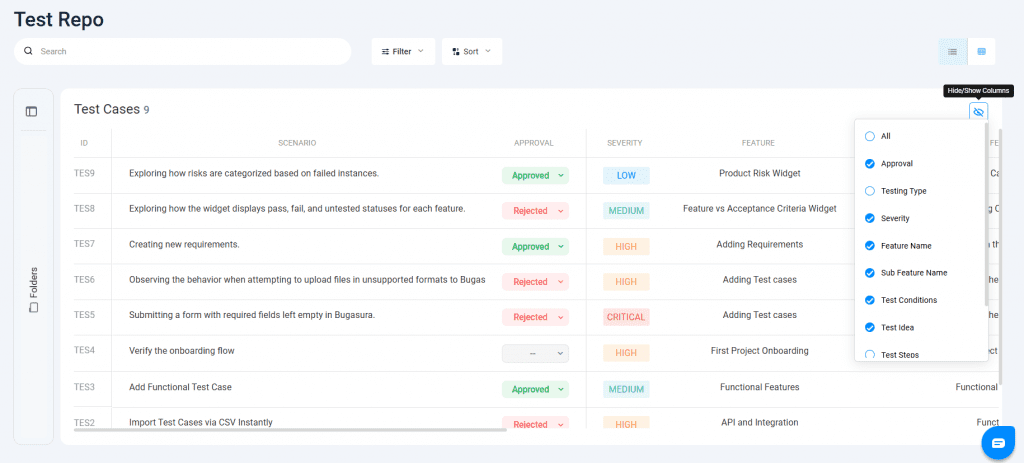Uncheck the Approval column checkbox

pos(869,163)
